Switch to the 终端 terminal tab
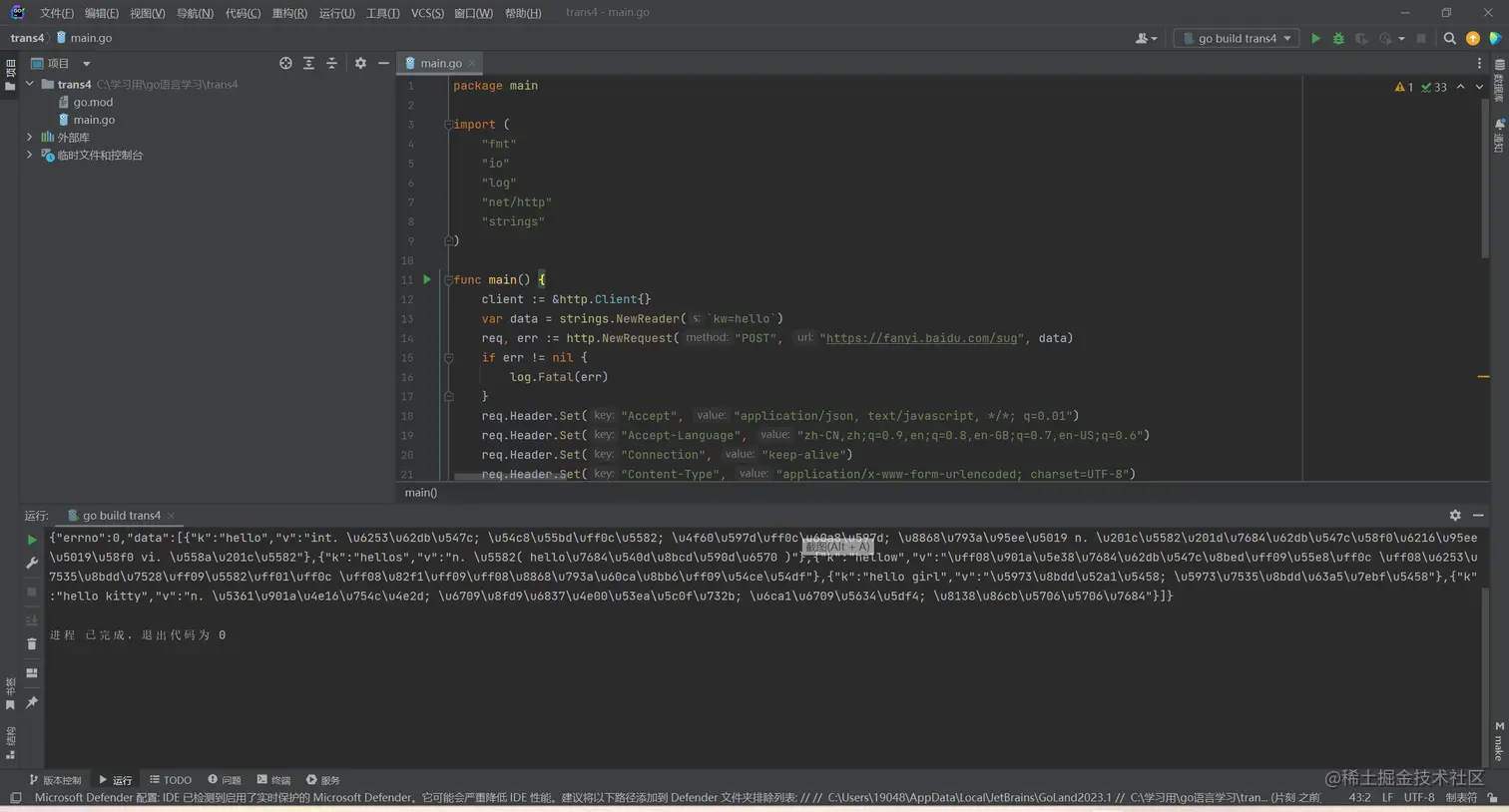1509x812 pixels. click(x=273, y=780)
